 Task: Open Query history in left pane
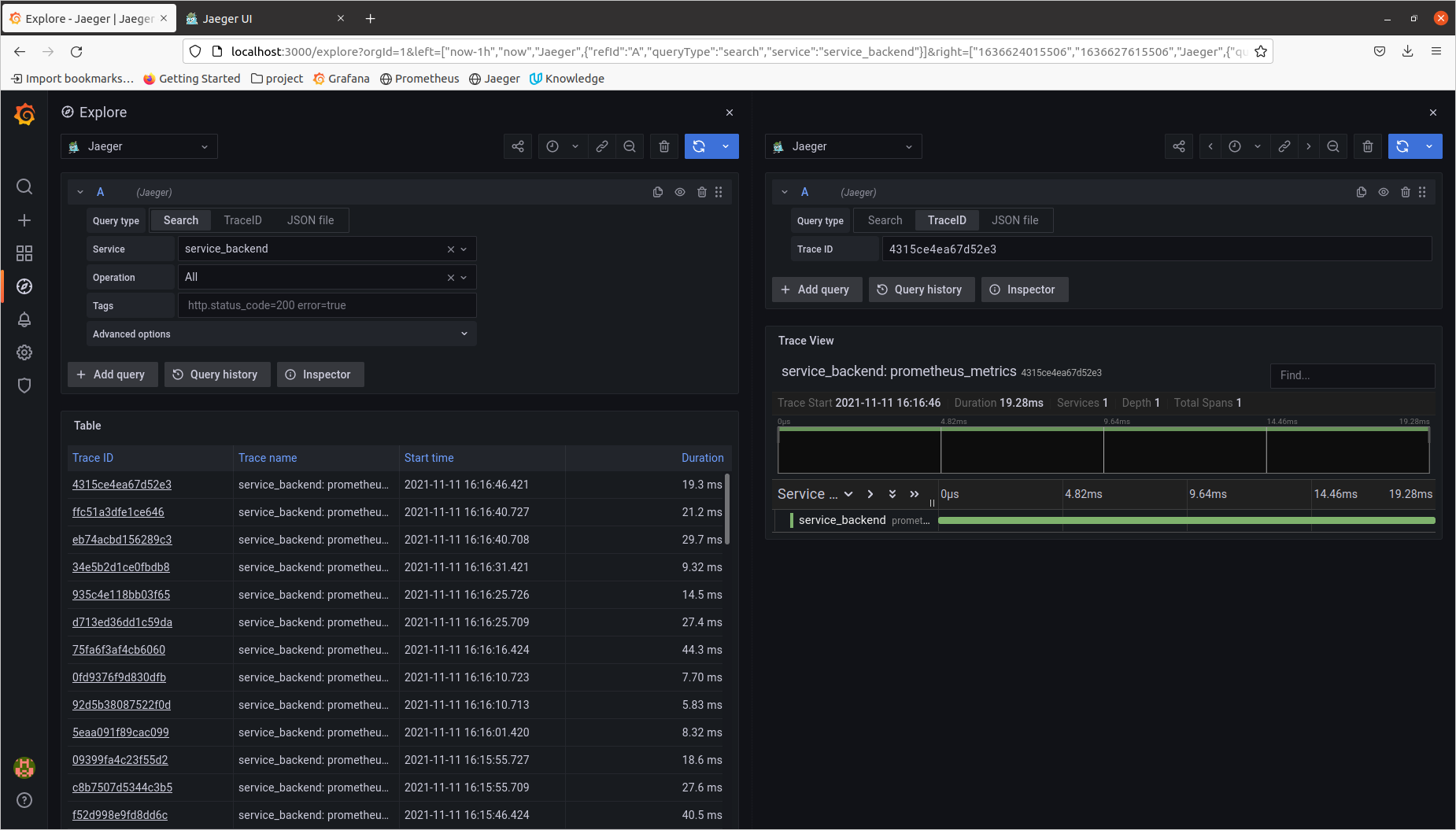[x=216, y=374]
